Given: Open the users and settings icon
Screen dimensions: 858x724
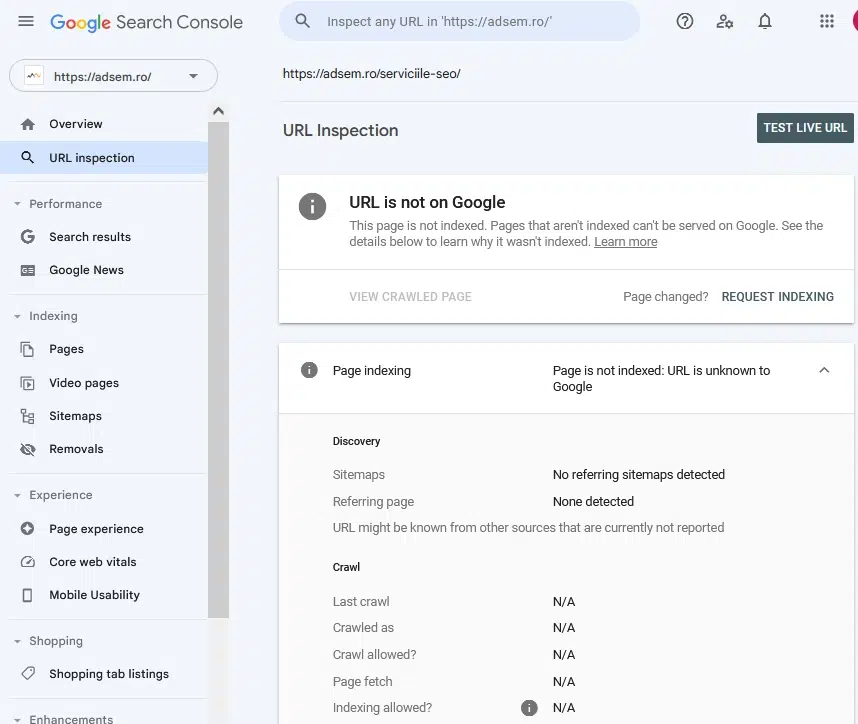Looking at the screenshot, I should (725, 21).
